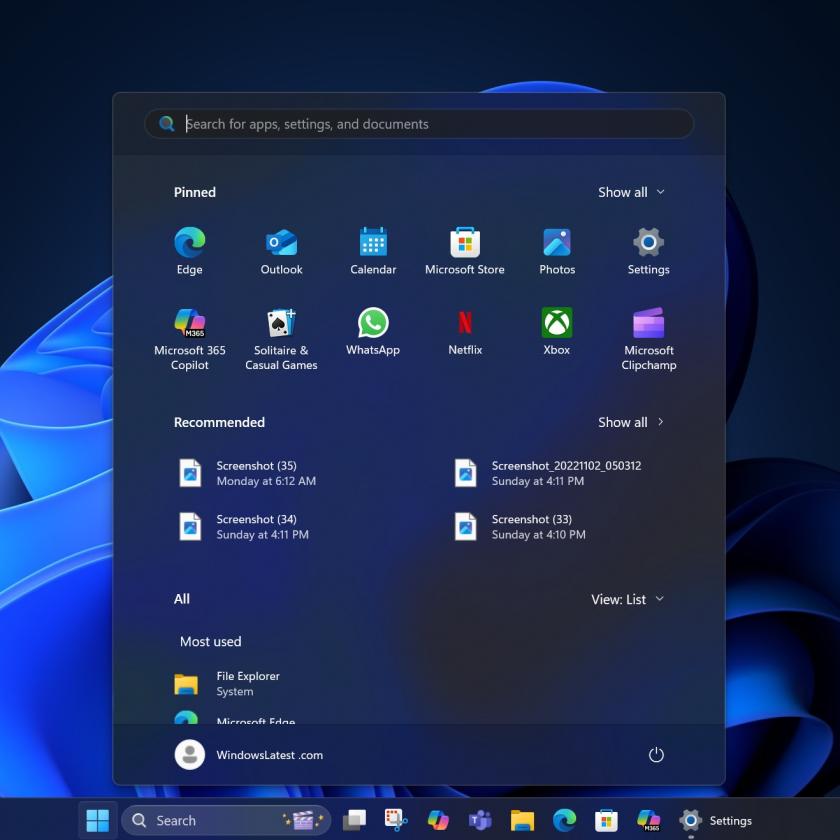Show all Recommended items
This screenshot has width=840, height=840.
click(x=631, y=422)
